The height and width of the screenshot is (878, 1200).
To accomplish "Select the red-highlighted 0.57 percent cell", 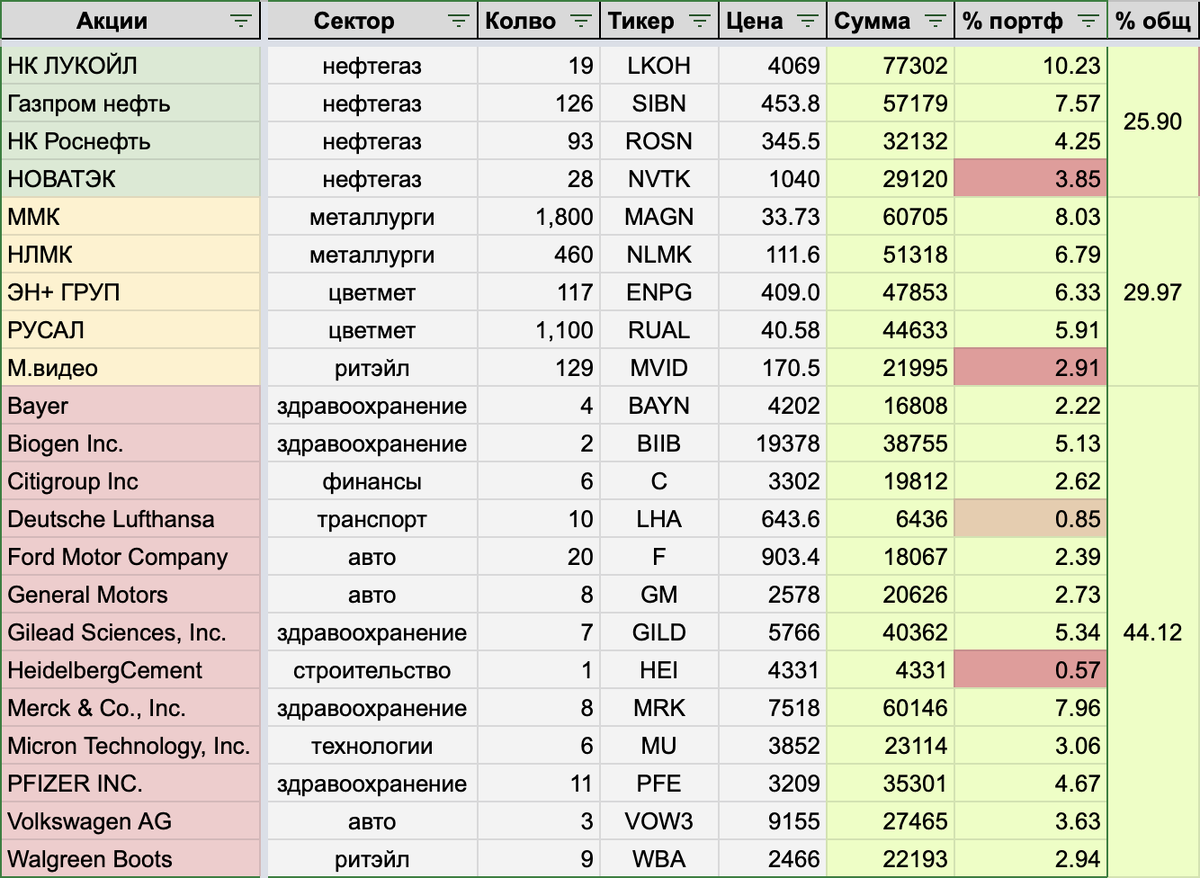I will [1030, 670].
